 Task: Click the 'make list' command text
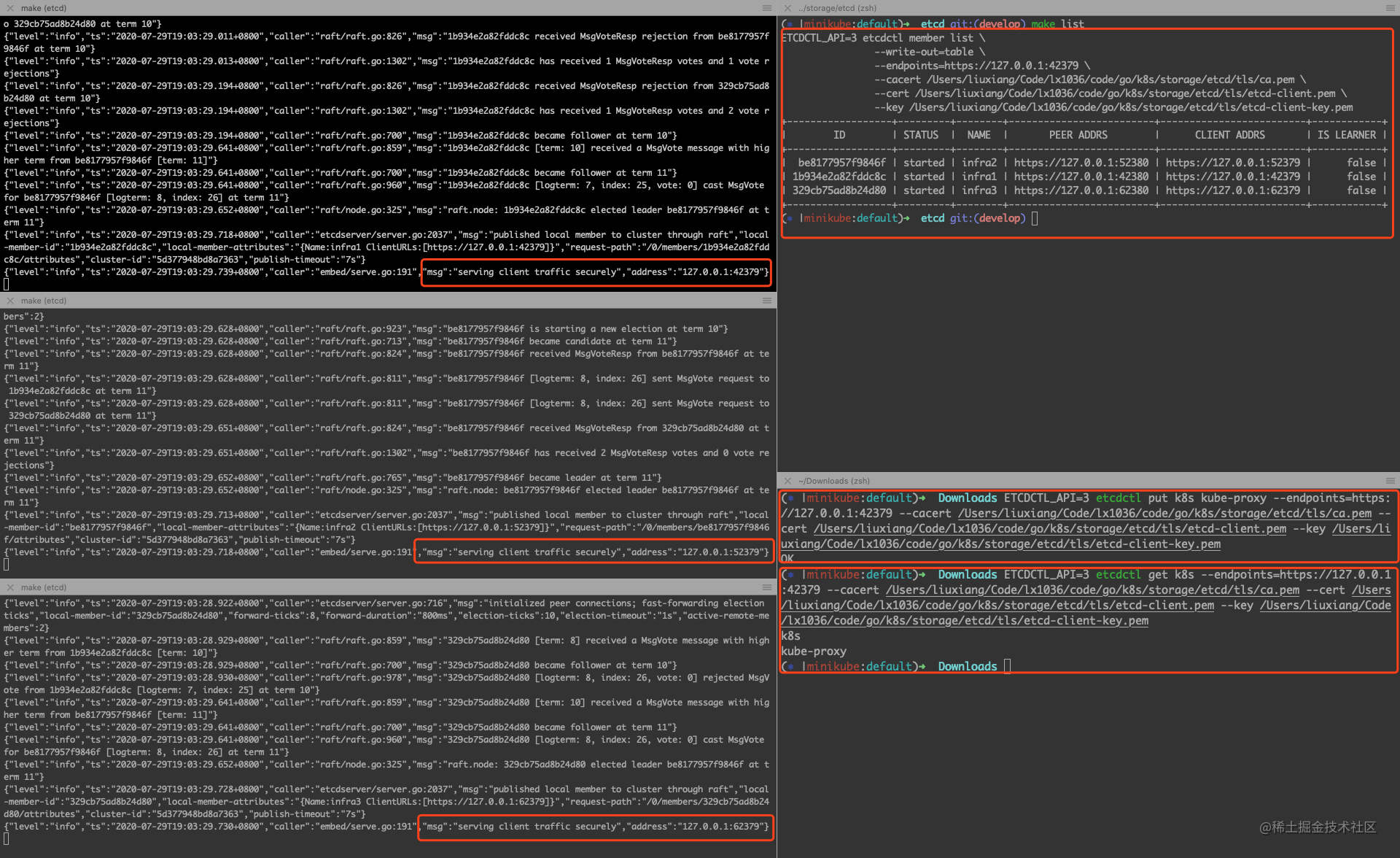[1057, 24]
